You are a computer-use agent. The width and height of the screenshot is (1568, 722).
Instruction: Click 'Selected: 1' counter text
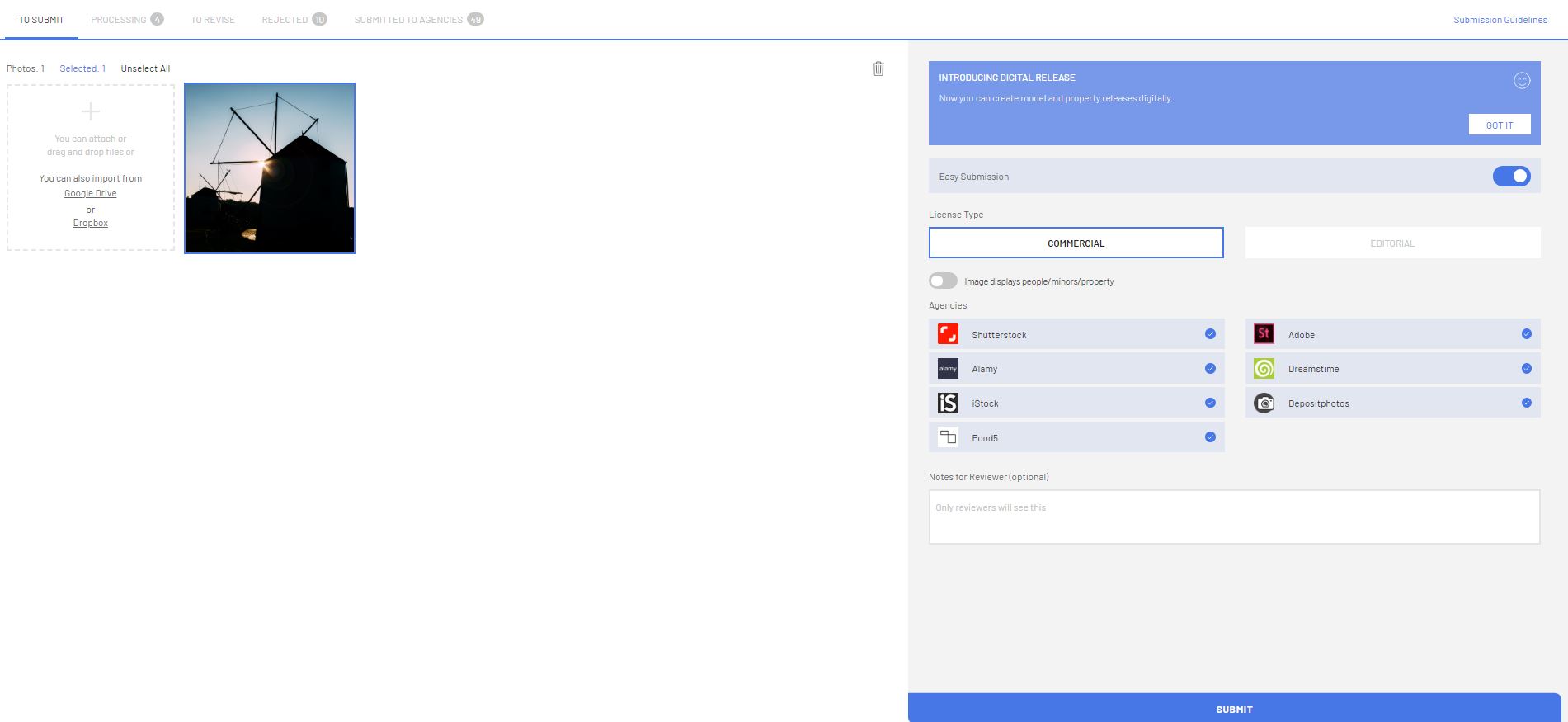coord(82,68)
